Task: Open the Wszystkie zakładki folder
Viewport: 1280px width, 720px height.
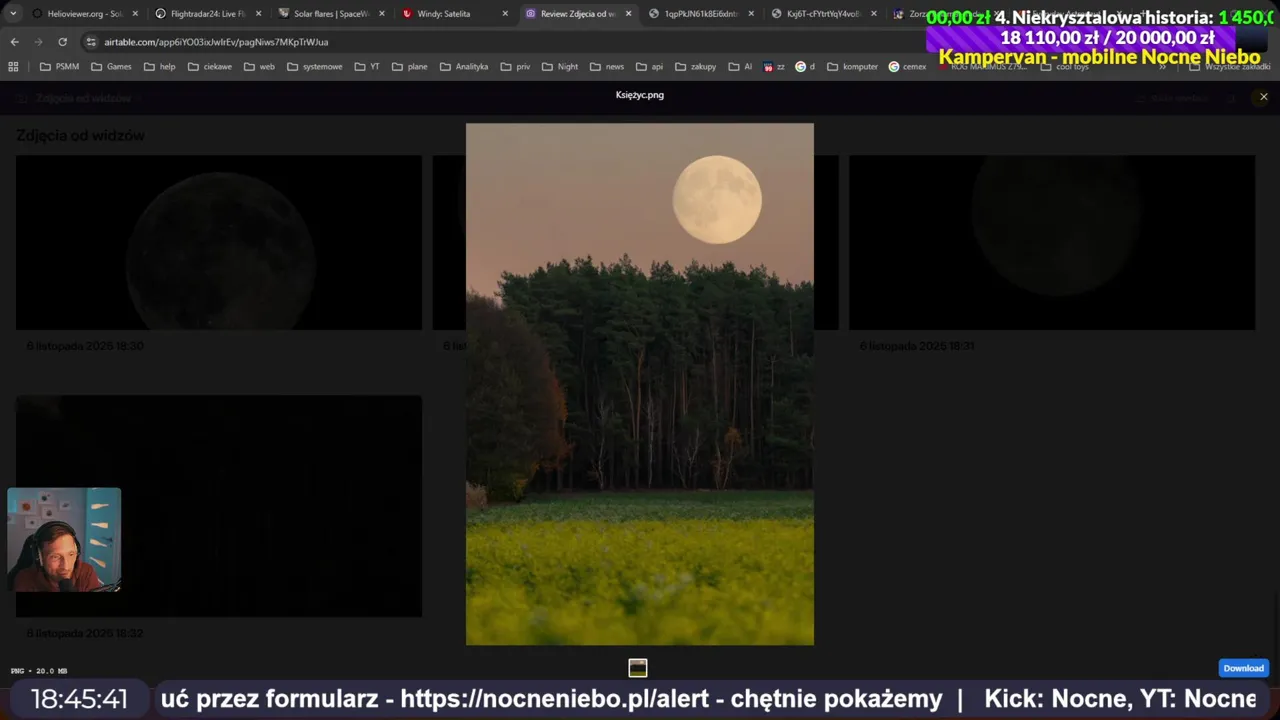Action: click(1229, 67)
